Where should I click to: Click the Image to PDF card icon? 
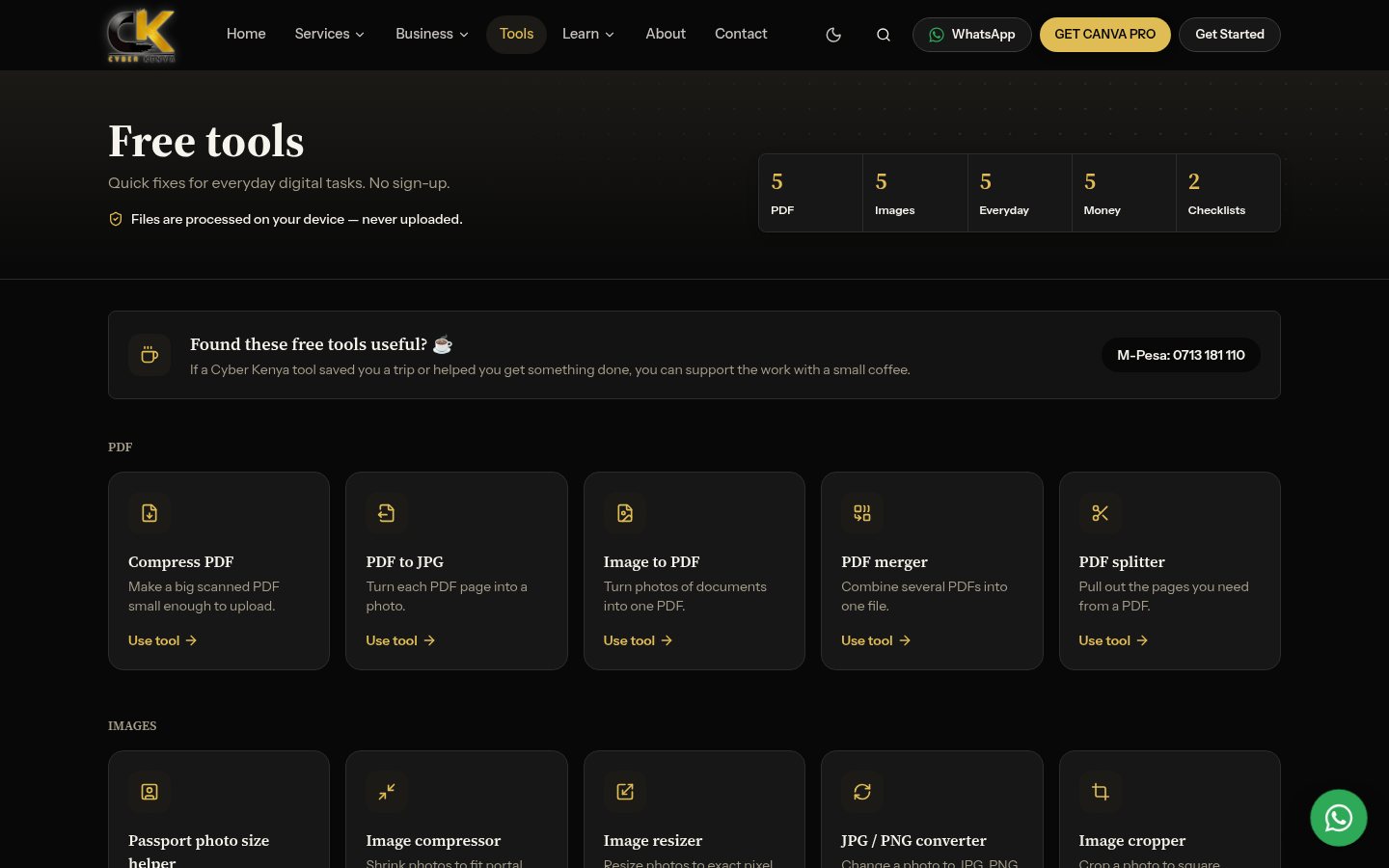(625, 513)
